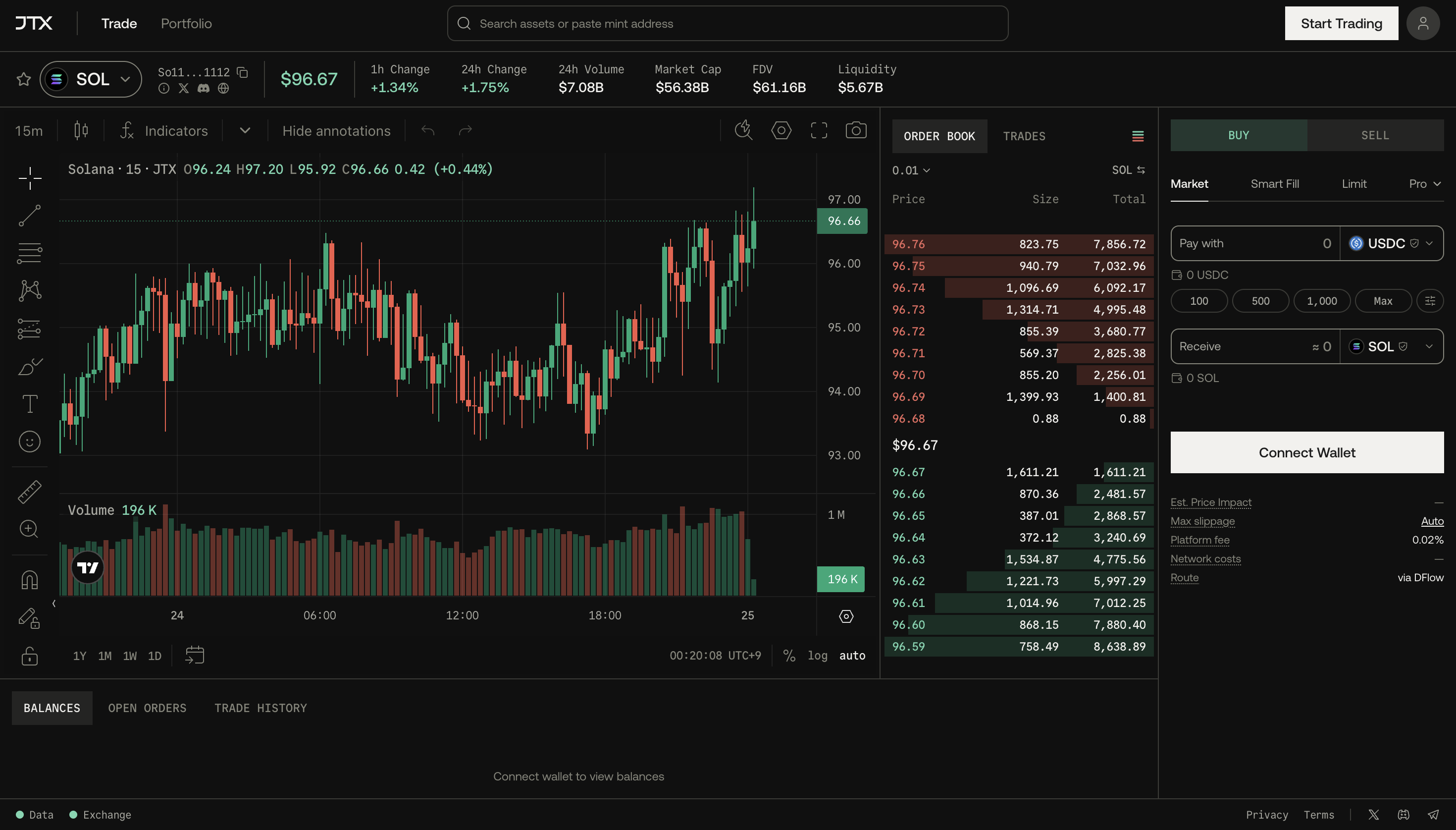Open the SOL asset selector dropdown

pyautogui.click(x=91, y=79)
